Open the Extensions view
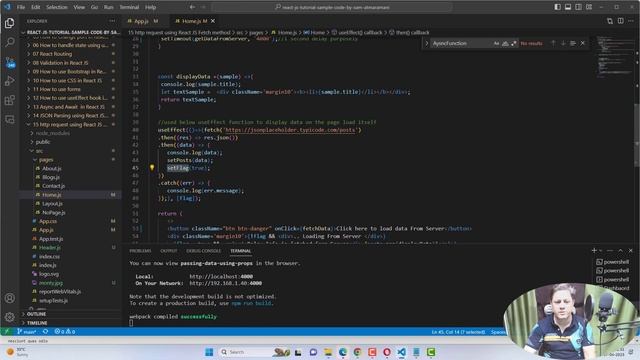Screen dimensions: 640x360 [9, 100]
